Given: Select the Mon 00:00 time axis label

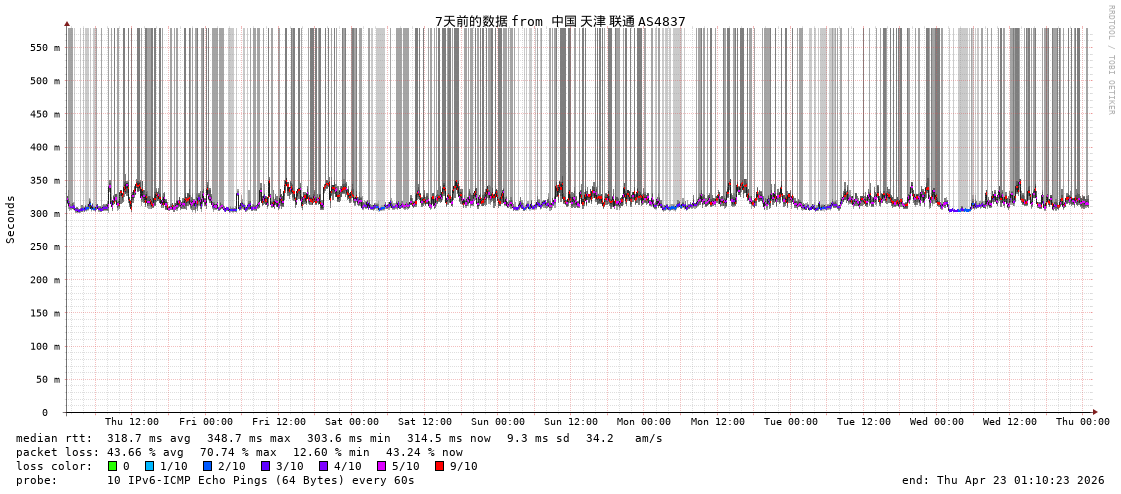Looking at the screenshot, I should (644, 422).
